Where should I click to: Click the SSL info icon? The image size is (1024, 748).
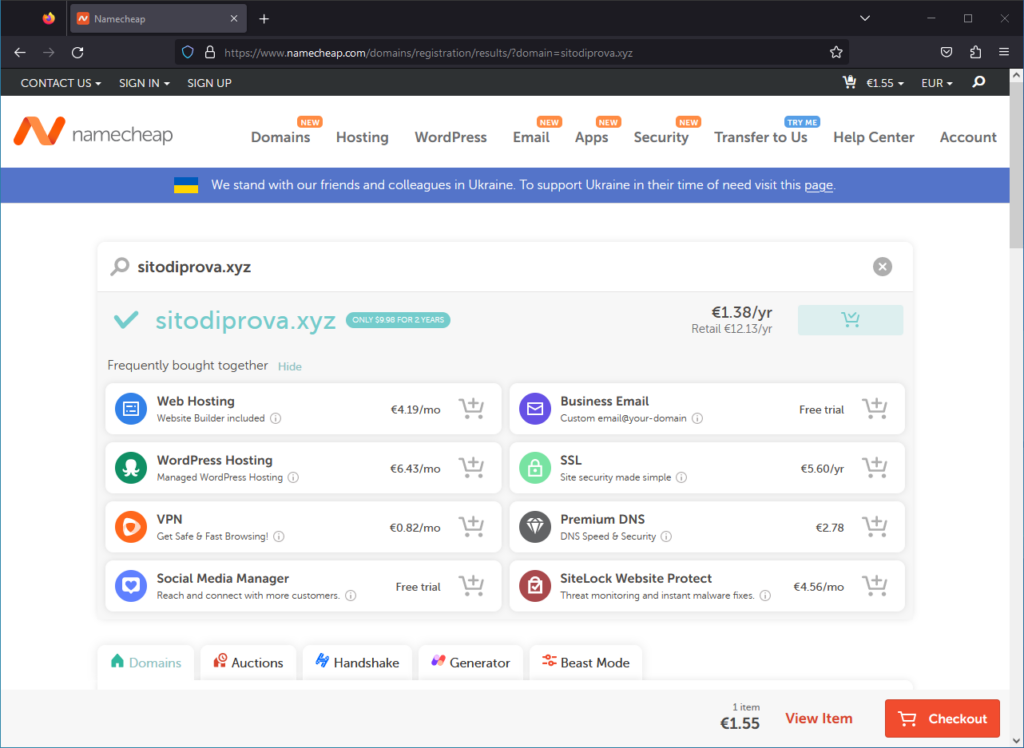pyautogui.click(x=681, y=478)
